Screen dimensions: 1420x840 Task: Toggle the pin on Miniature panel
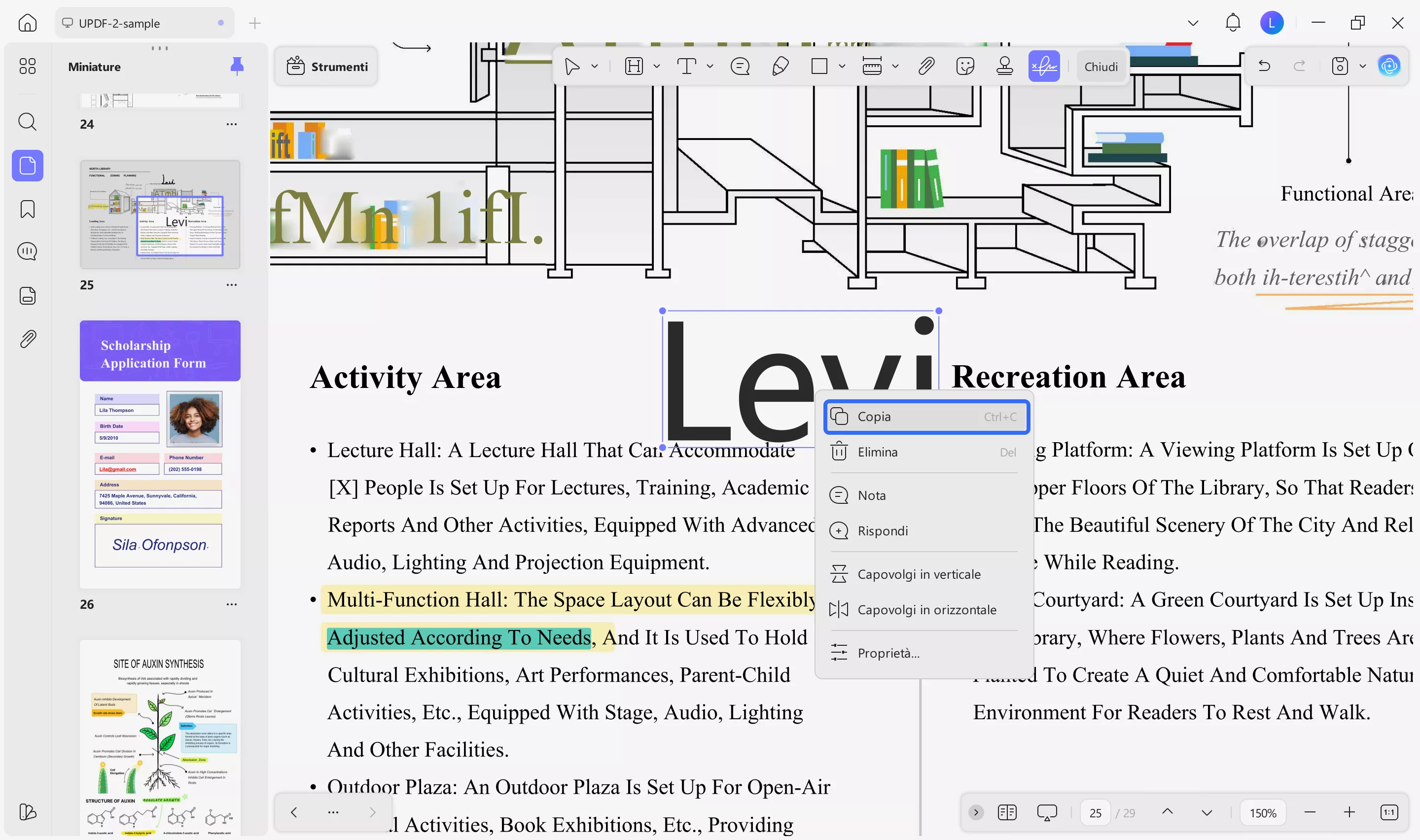237,66
